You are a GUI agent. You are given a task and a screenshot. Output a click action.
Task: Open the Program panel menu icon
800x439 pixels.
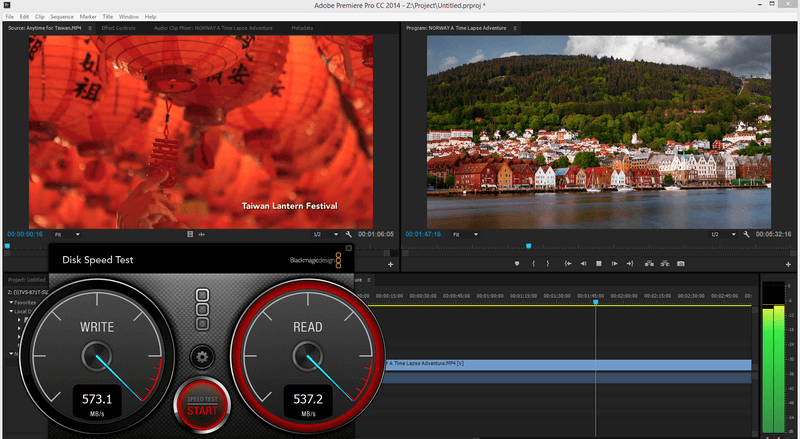[515, 28]
